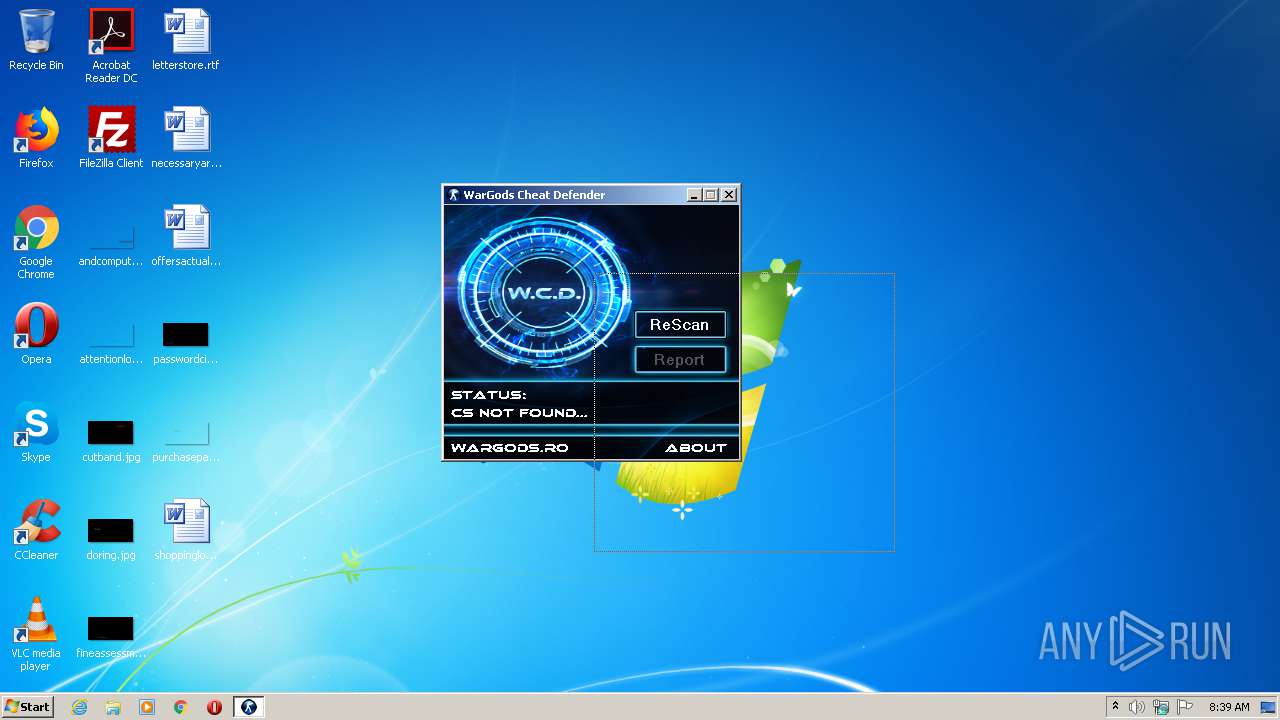This screenshot has height=720, width=1280.
Task: Click the CS NOT FOUND status text
Action: point(519,413)
